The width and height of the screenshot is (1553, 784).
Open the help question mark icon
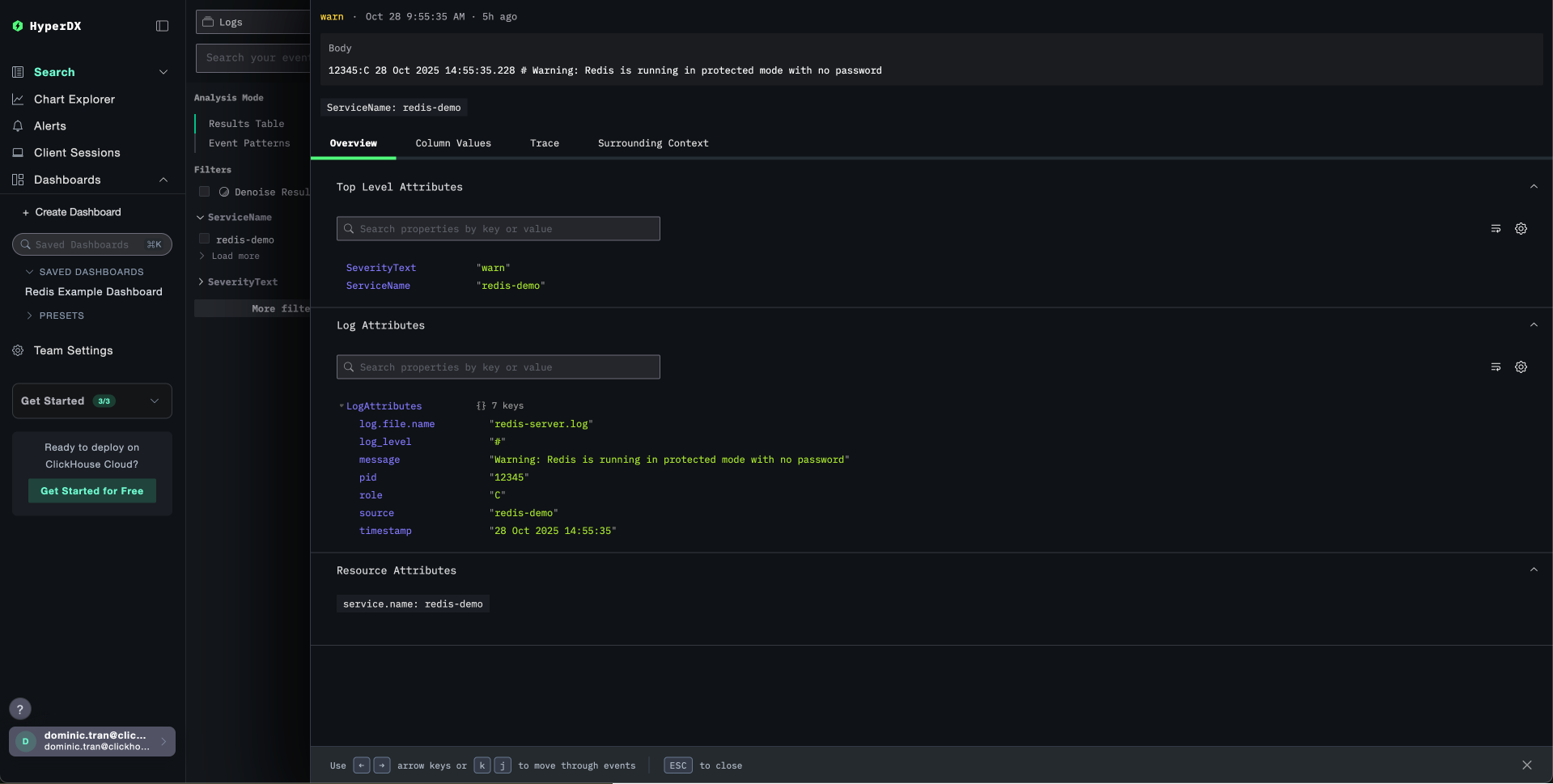click(x=20, y=709)
